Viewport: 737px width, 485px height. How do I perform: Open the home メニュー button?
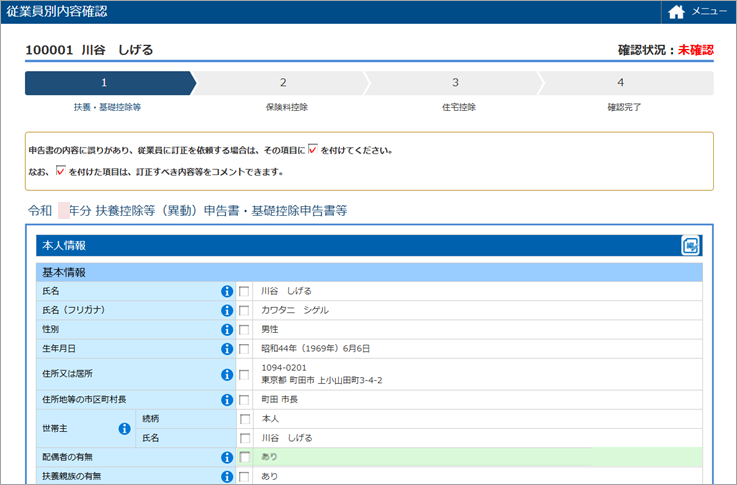coord(698,12)
